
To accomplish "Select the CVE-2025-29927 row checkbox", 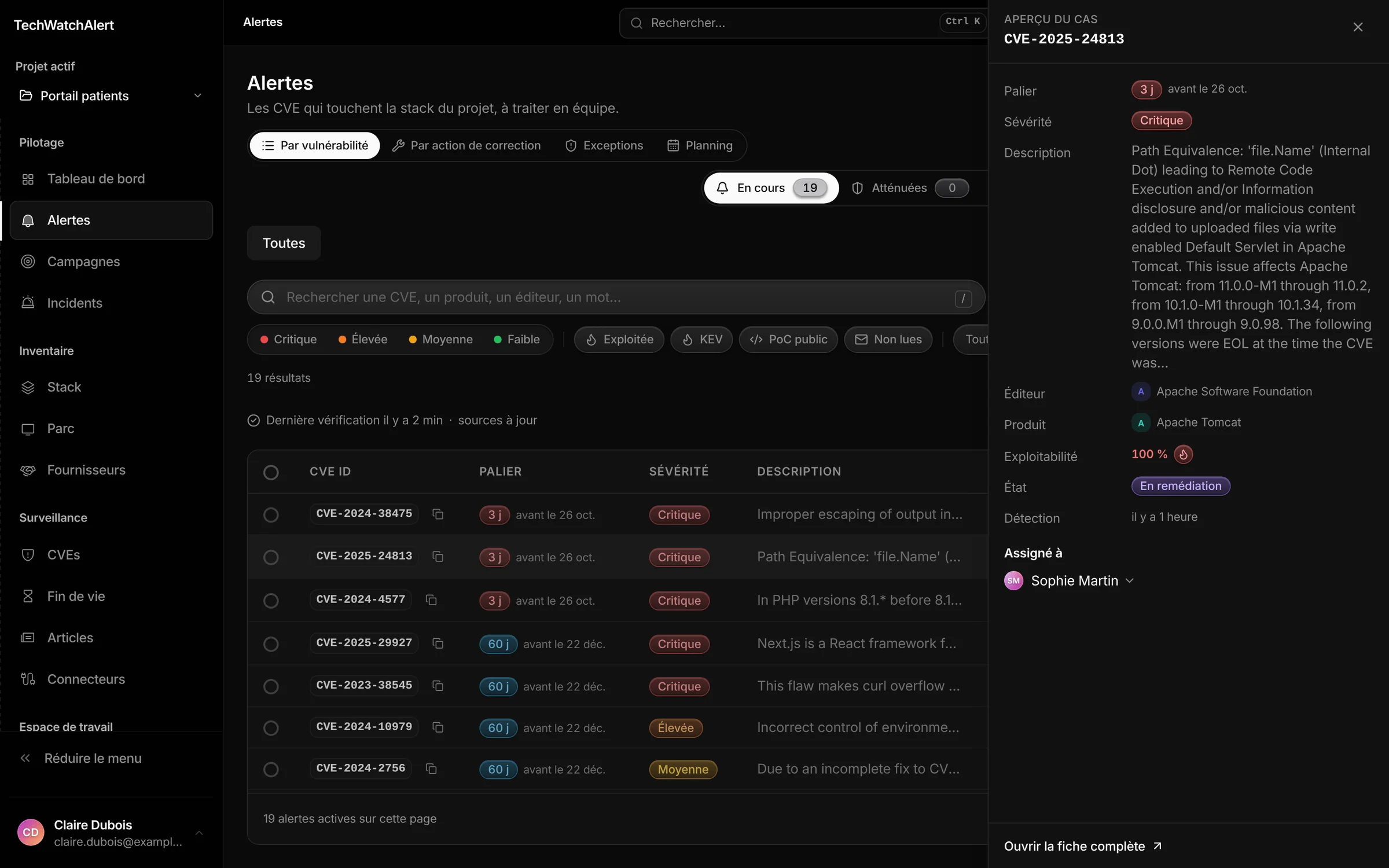I will (271, 644).
